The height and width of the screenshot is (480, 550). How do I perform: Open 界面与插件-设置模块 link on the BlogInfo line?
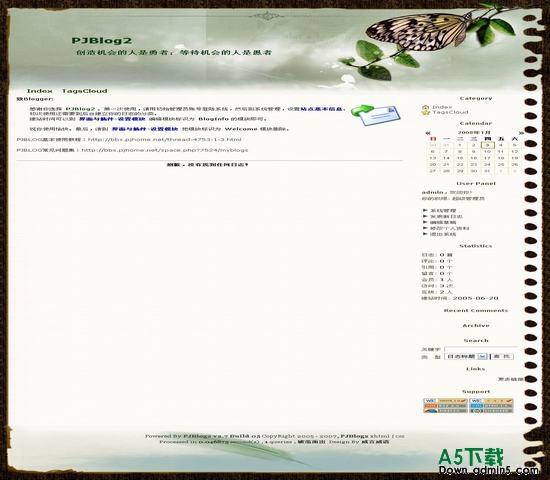(x=112, y=119)
